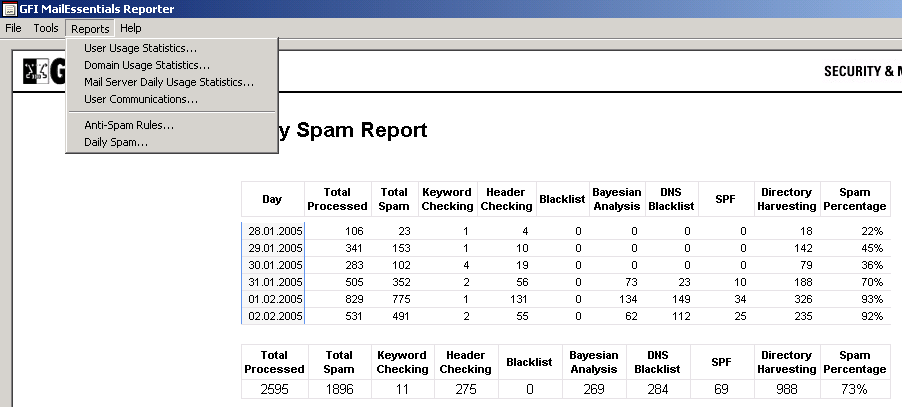Open the Tools menu
Viewport: 902px width, 407px height.
pos(46,28)
